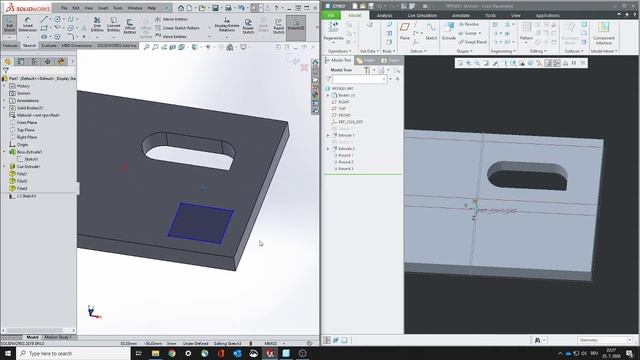
Task: Open Chrome from the Windows taskbar
Action: tap(172, 353)
